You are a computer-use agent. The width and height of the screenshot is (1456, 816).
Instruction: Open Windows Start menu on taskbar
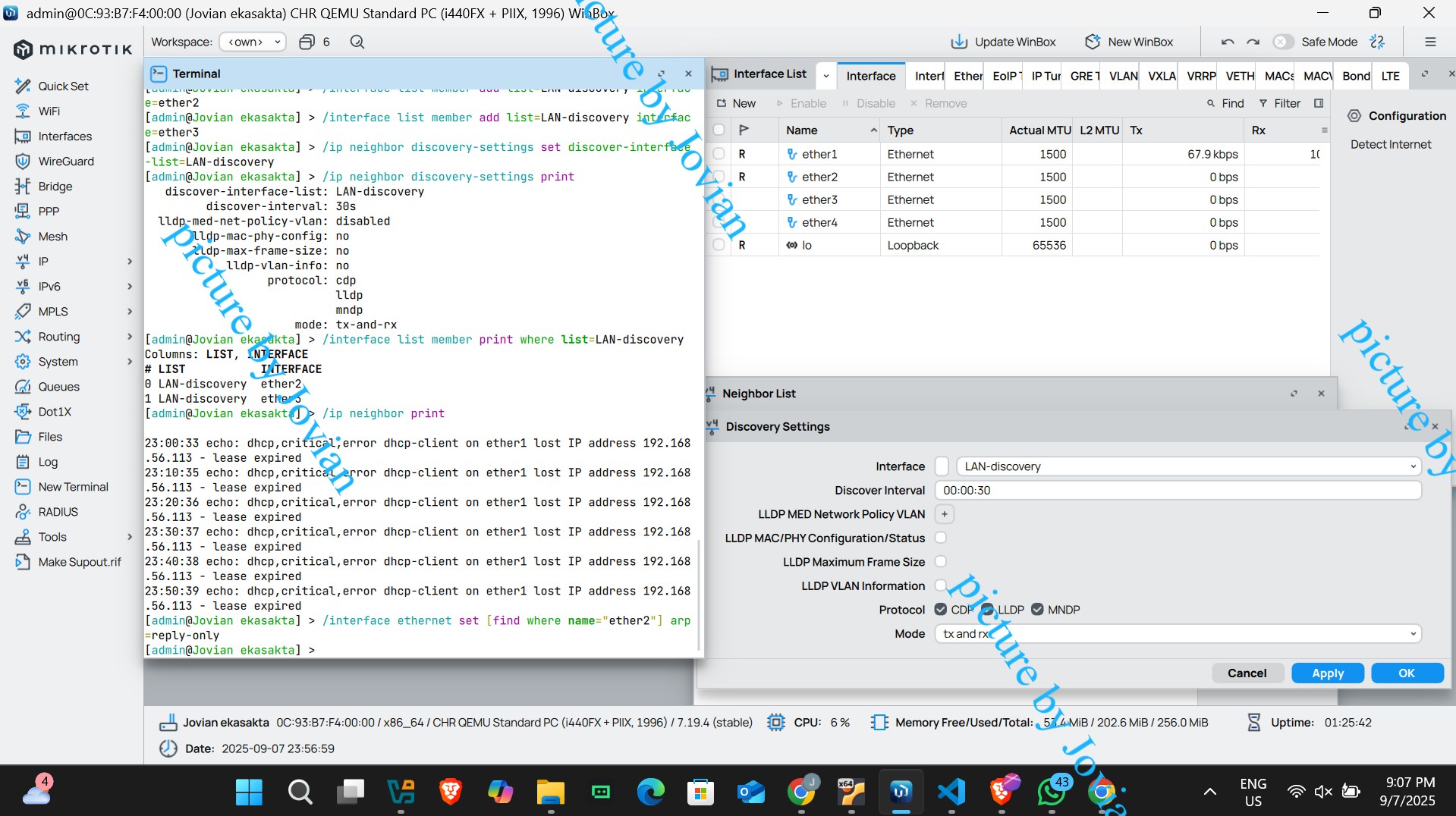click(249, 792)
